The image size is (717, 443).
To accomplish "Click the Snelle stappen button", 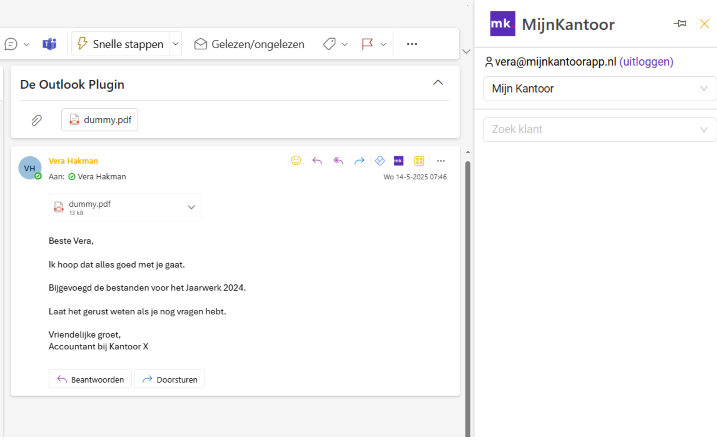I will 121,44.
